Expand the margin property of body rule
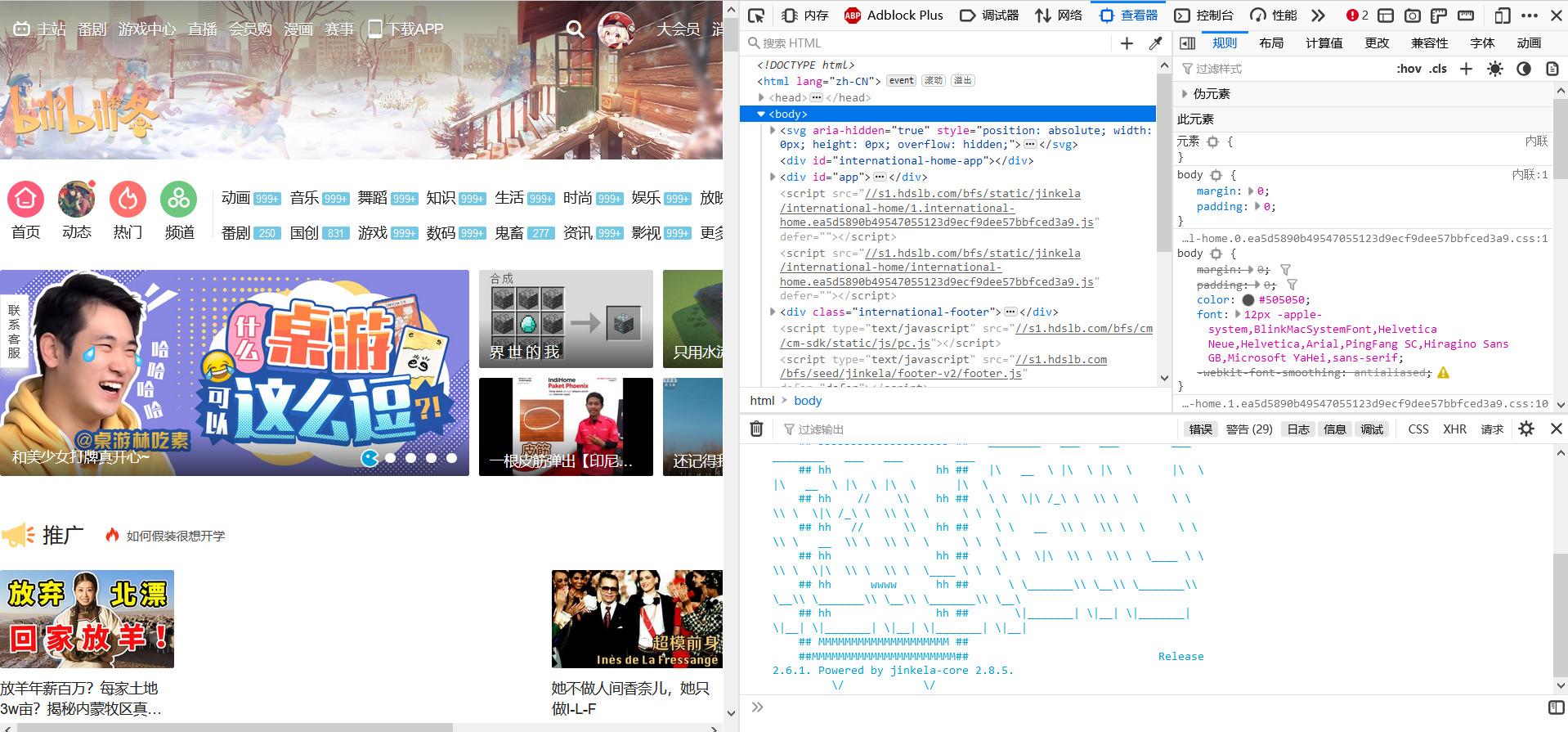The width and height of the screenshot is (1568, 732). [x=1251, y=191]
